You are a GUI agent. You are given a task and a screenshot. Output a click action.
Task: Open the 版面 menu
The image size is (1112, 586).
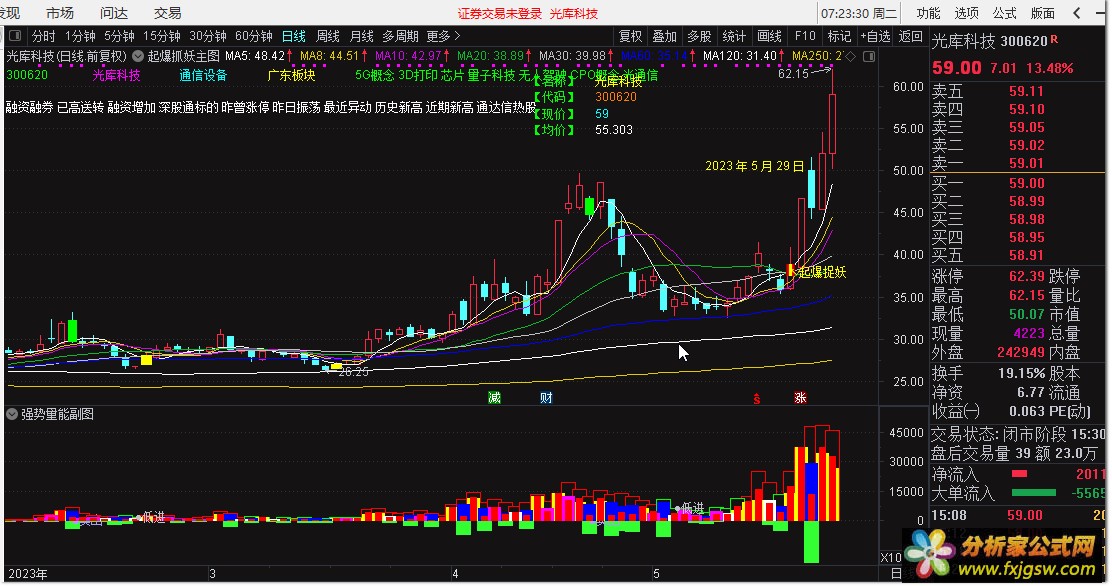[1042, 13]
